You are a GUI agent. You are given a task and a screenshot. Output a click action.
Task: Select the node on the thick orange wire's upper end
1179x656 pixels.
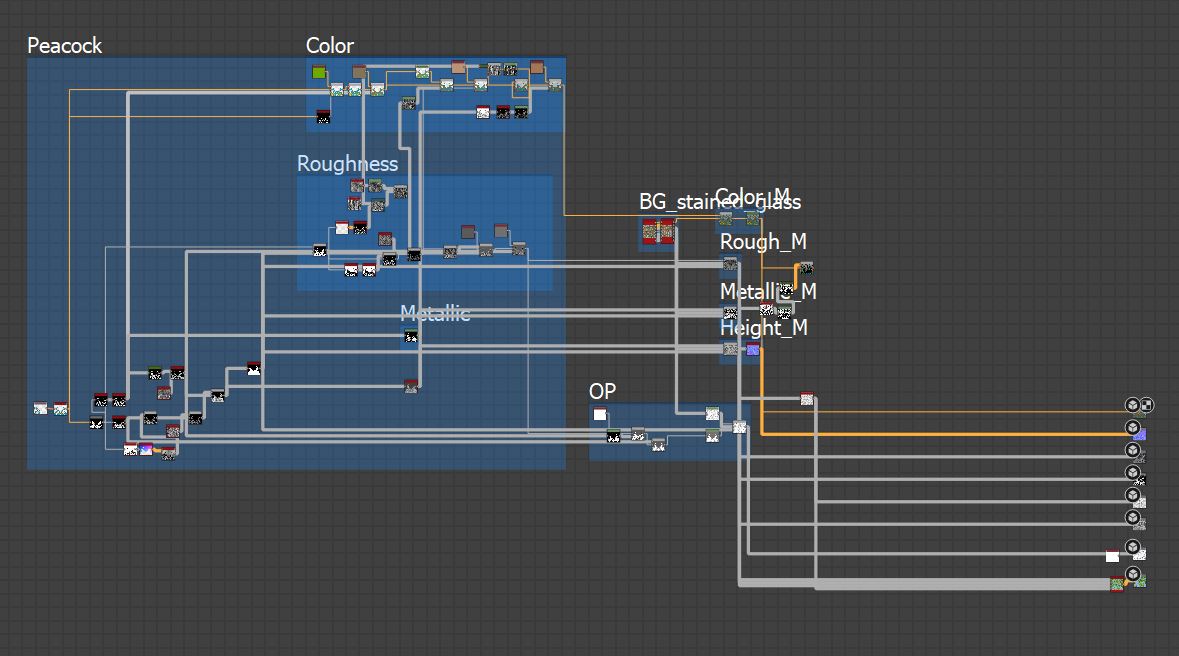click(x=806, y=268)
